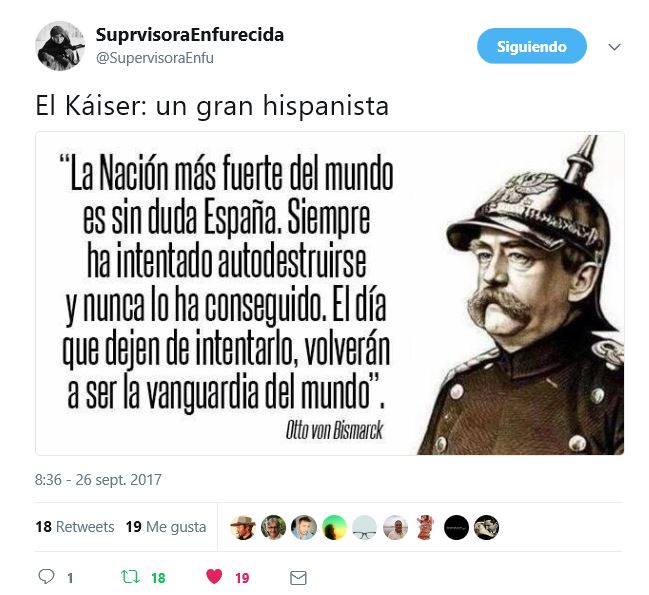This screenshot has height=595, width=649.
Task: Click the cowboy hat liker avatar
Action: (x=243, y=528)
